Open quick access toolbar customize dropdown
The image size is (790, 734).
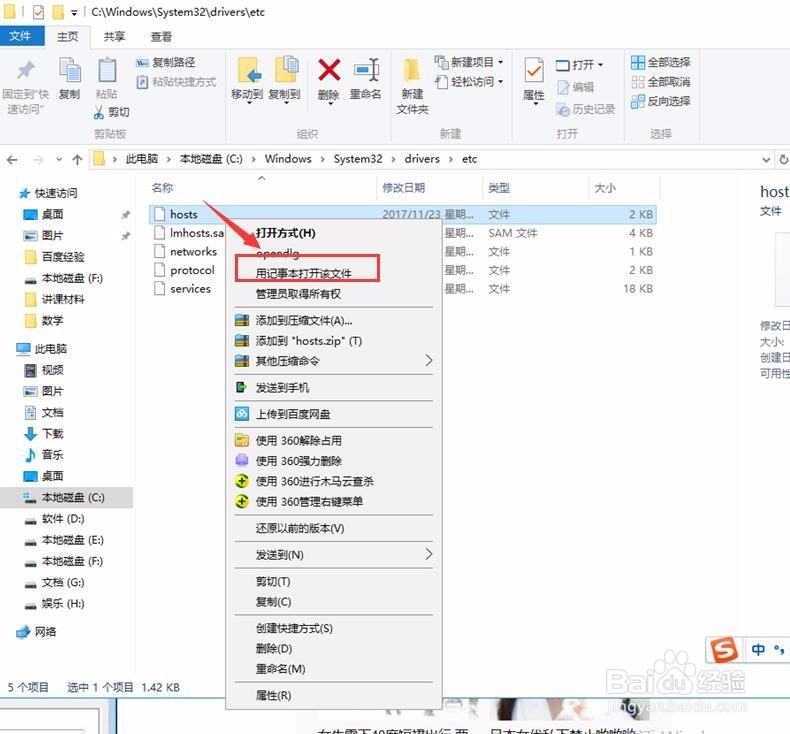pos(74,13)
